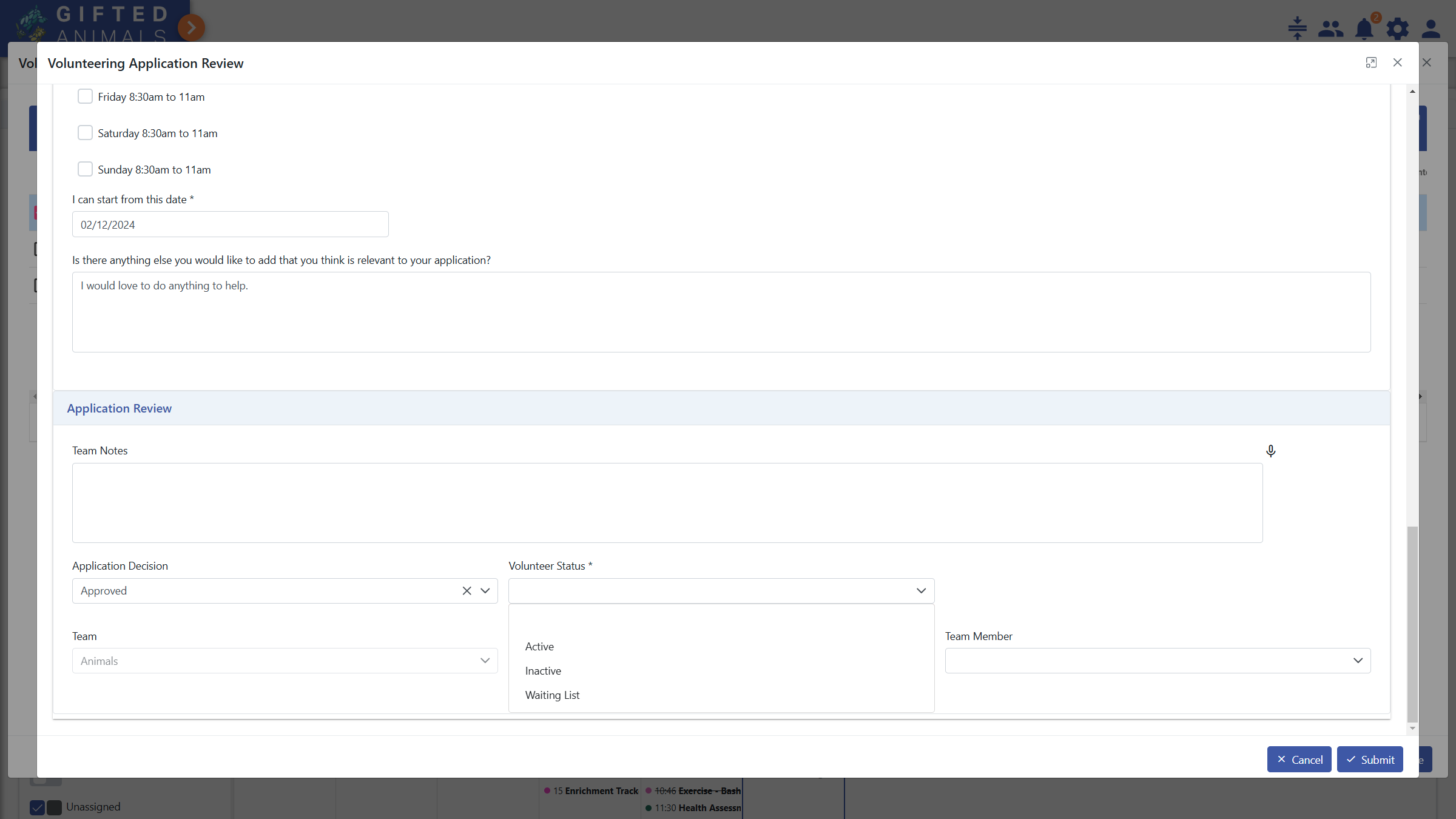Select Active volunteer status

[x=721, y=647]
